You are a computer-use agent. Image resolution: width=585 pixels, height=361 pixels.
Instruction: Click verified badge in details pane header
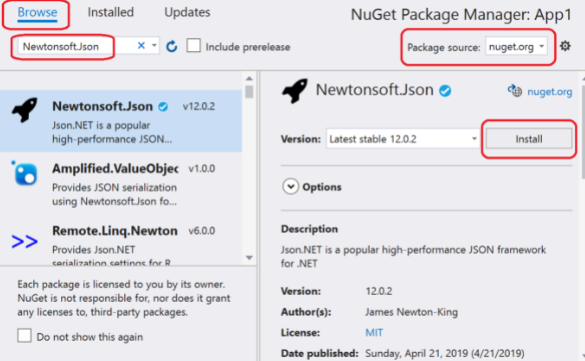(x=445, y=91)
